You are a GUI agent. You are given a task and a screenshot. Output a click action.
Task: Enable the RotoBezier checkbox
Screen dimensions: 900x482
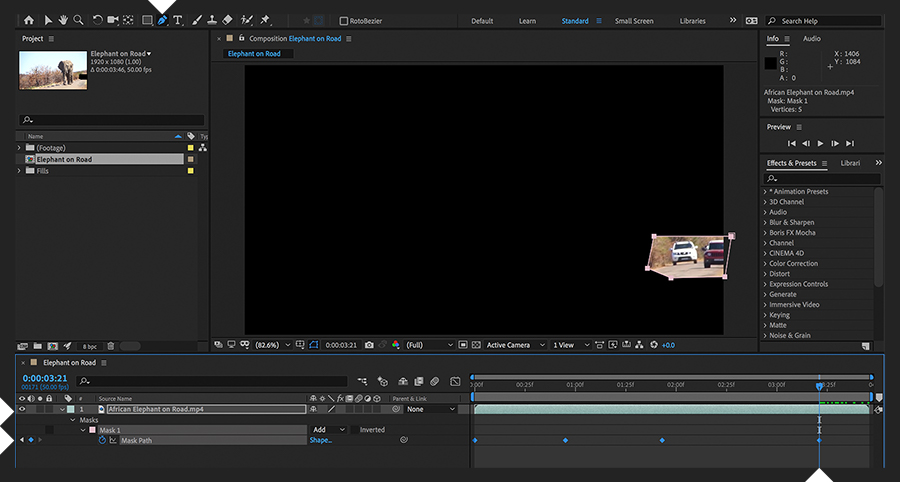point(344,21)
